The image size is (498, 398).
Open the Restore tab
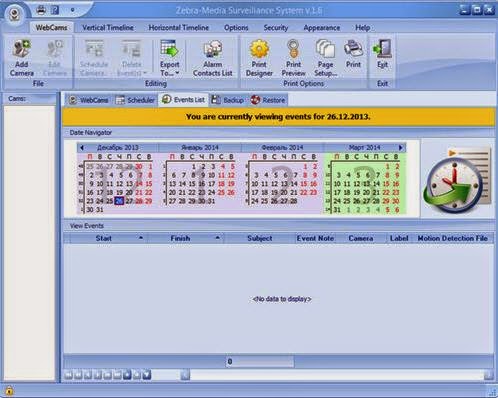pyautogui.click(x=268, y=100)
